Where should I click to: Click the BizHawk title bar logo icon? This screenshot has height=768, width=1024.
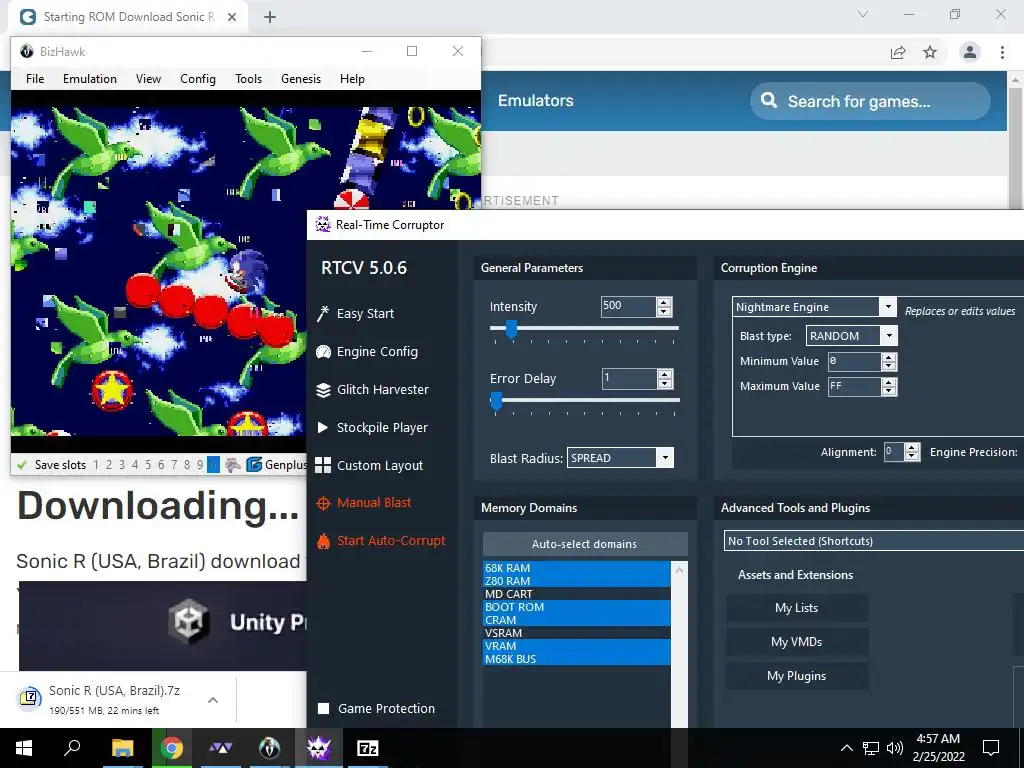[x=27, y=51]
